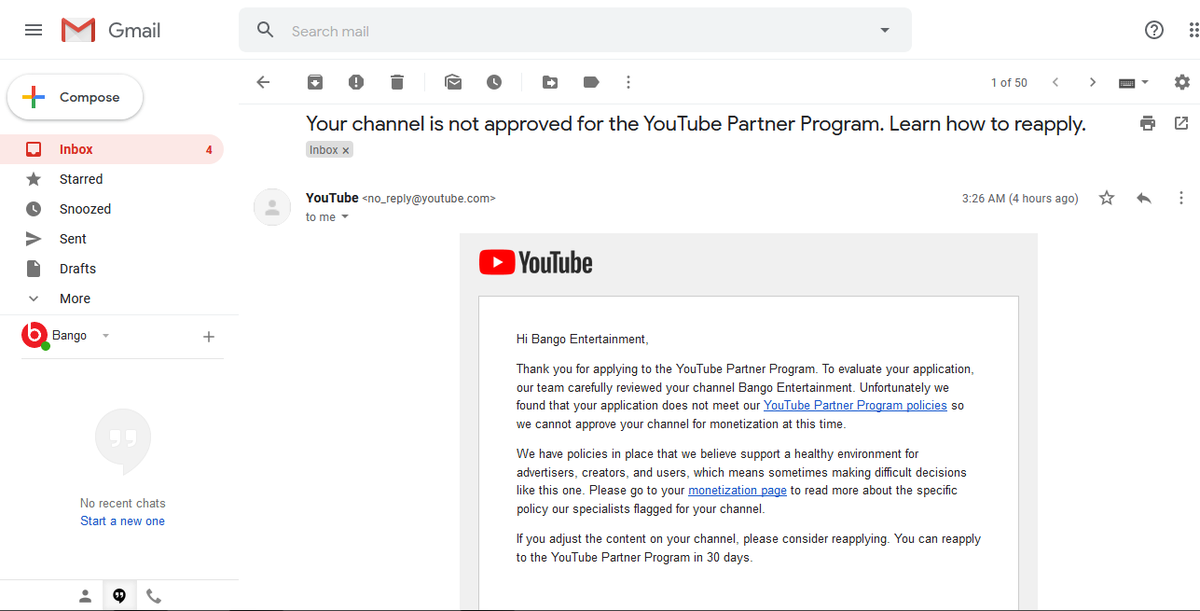Screen dimensions: 1200x611
Task: Switch to Hangouts conversations tab
Action: pyautogui.click(x=119, y=596)
